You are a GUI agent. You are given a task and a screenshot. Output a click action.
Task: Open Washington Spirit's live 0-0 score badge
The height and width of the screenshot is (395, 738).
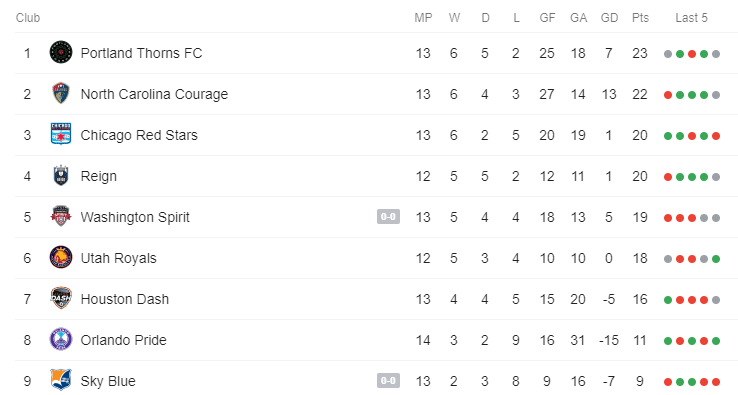388,217
